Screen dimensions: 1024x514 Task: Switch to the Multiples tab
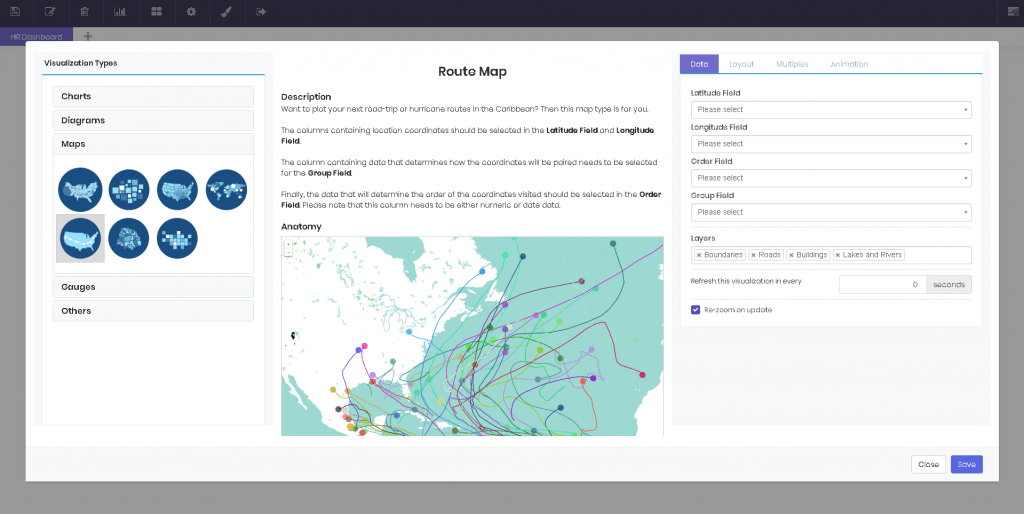tap(792, 64)
